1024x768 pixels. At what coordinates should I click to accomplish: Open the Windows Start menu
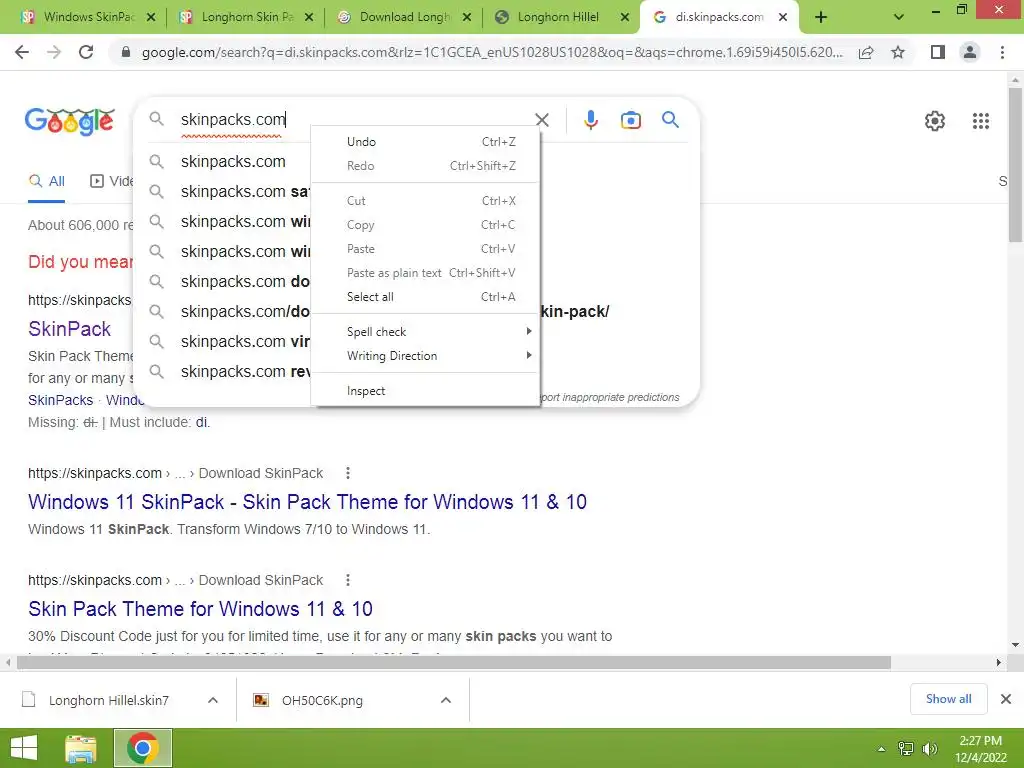[x=24, y=748]
